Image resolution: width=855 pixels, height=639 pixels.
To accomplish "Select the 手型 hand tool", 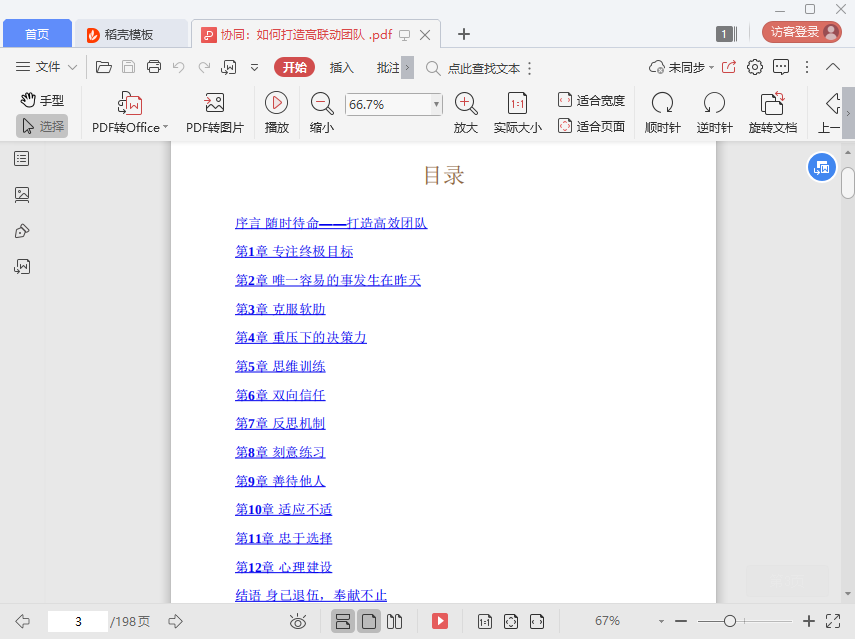I will pyautogui.click(x=42, y=100).
